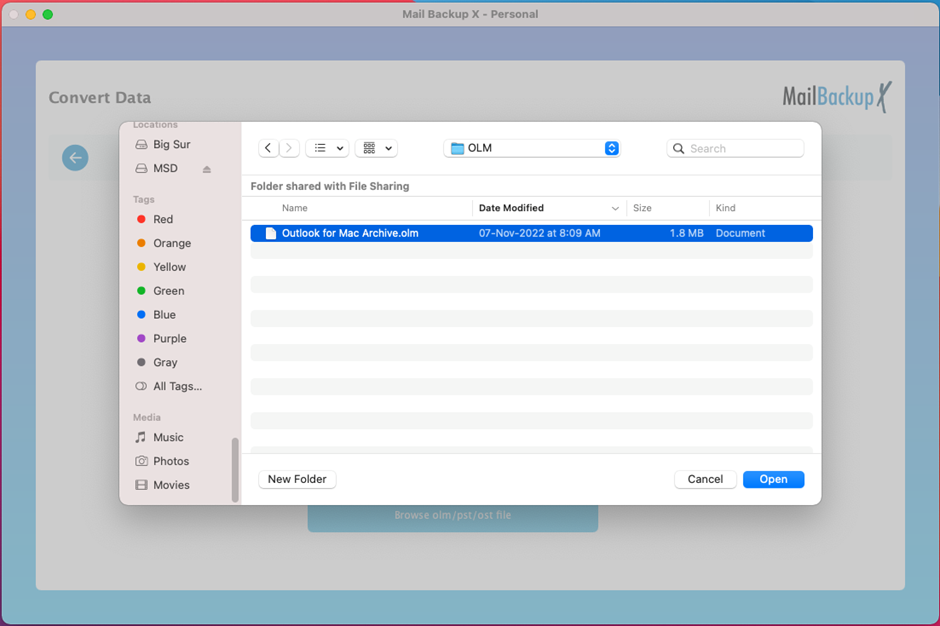Sort by Date Modified column
Image resolution: width=940 pixels, height=626 pixels.
(511, 208)
